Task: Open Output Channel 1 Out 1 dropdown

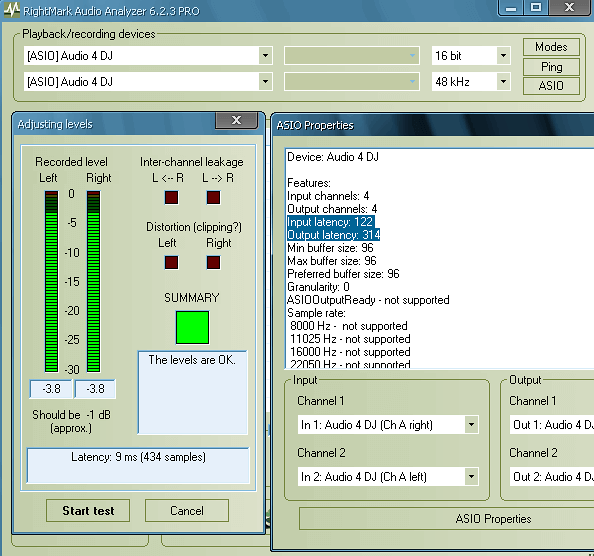Action: click(x=552, y=425)
